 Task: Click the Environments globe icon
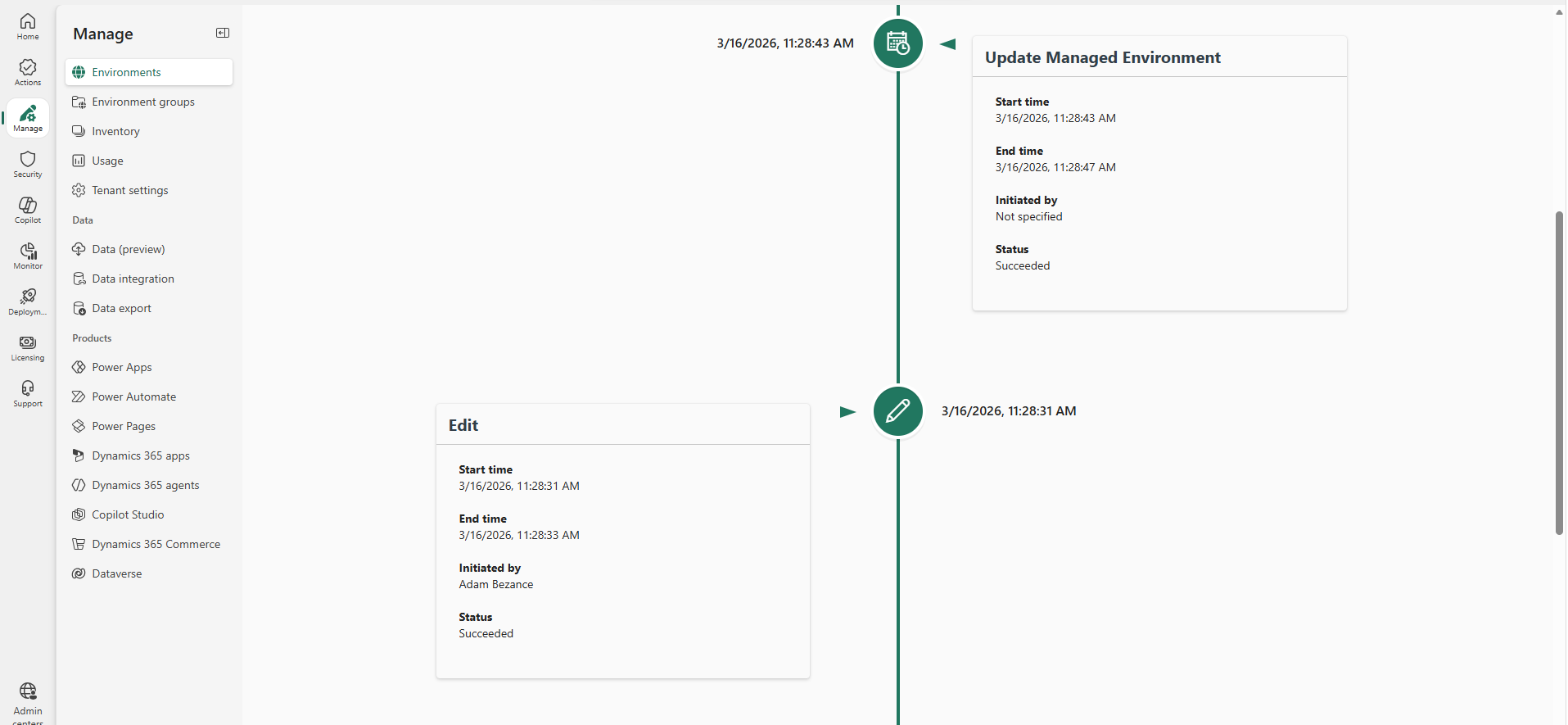[x=79, y=72]
